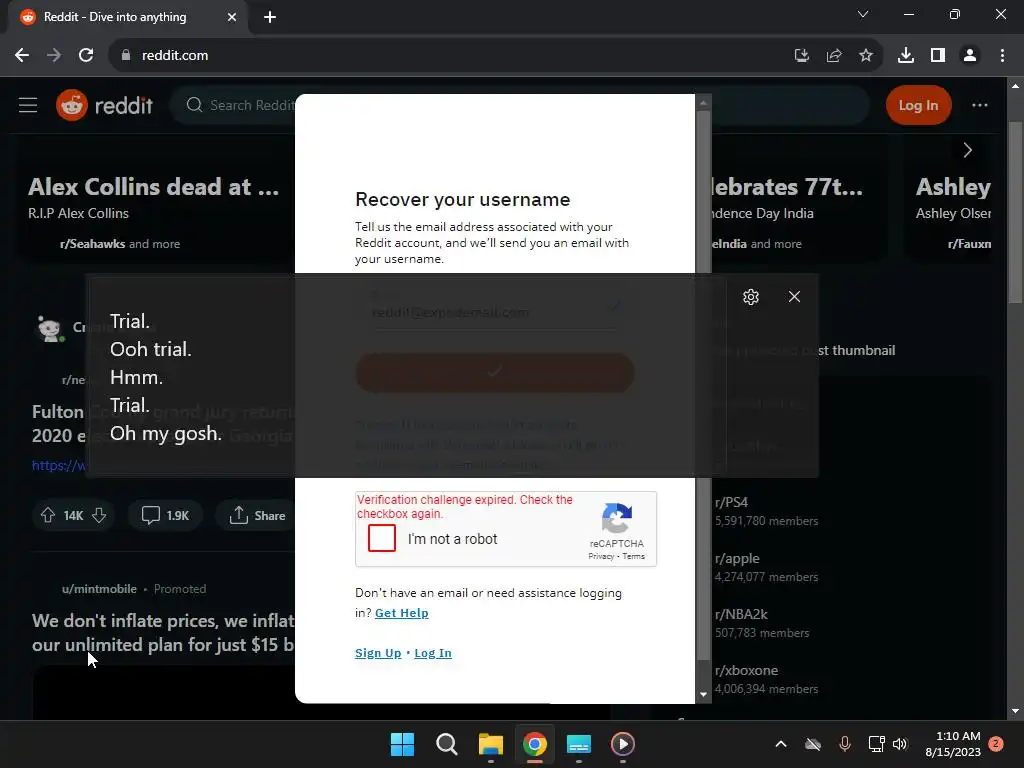Open Chrome profile menu

click(x=970, y=56)
